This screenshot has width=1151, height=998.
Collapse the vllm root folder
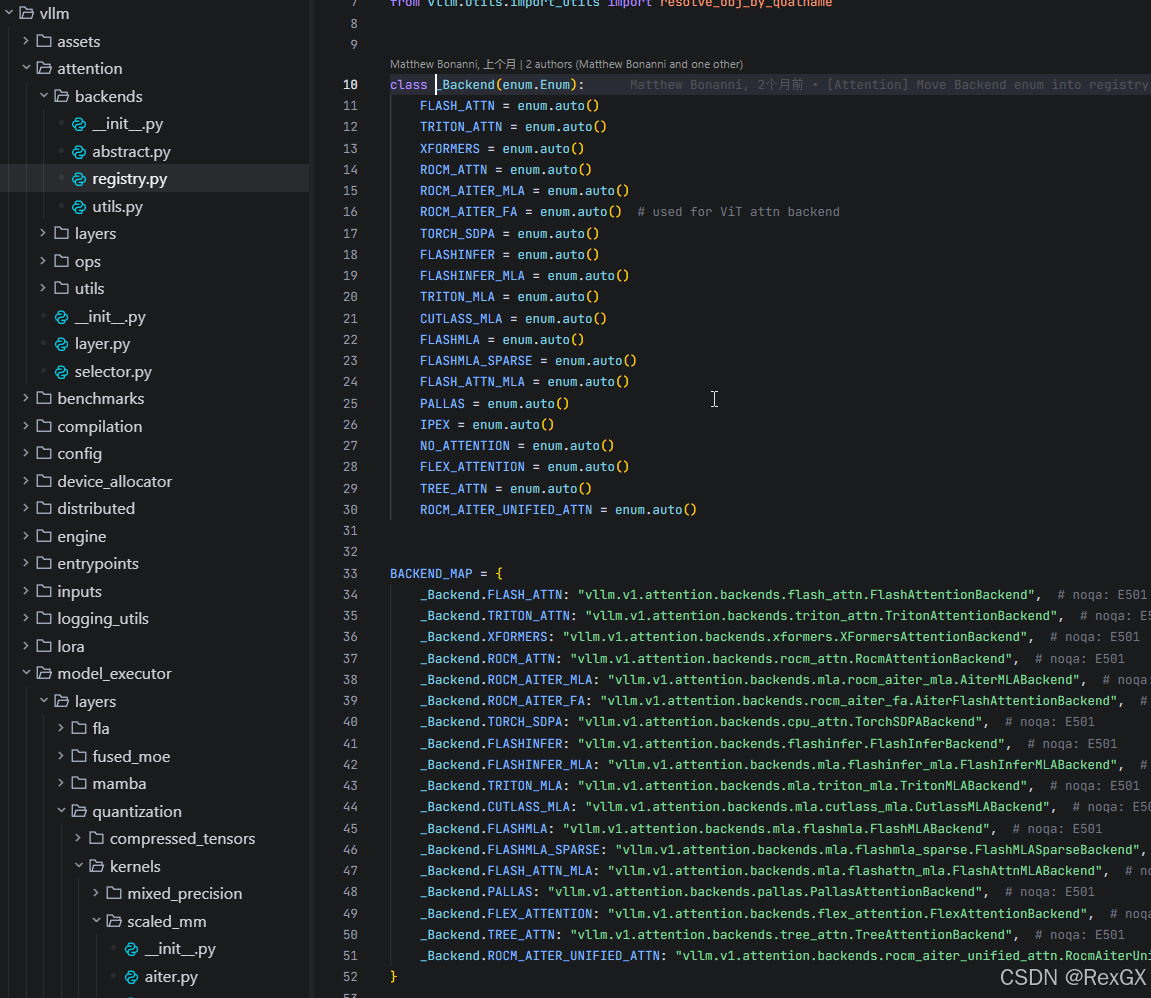[9, 13]
